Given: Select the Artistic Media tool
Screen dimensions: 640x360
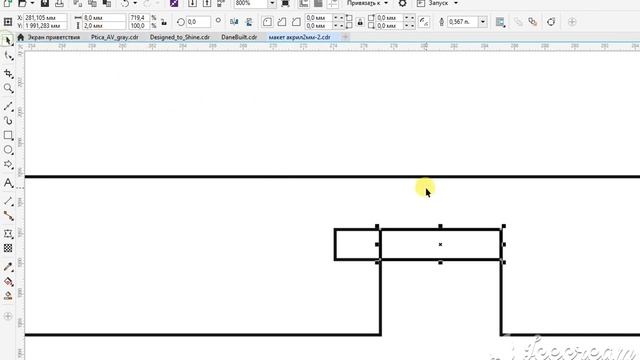Looking at the screenshot, I should 8,121.
